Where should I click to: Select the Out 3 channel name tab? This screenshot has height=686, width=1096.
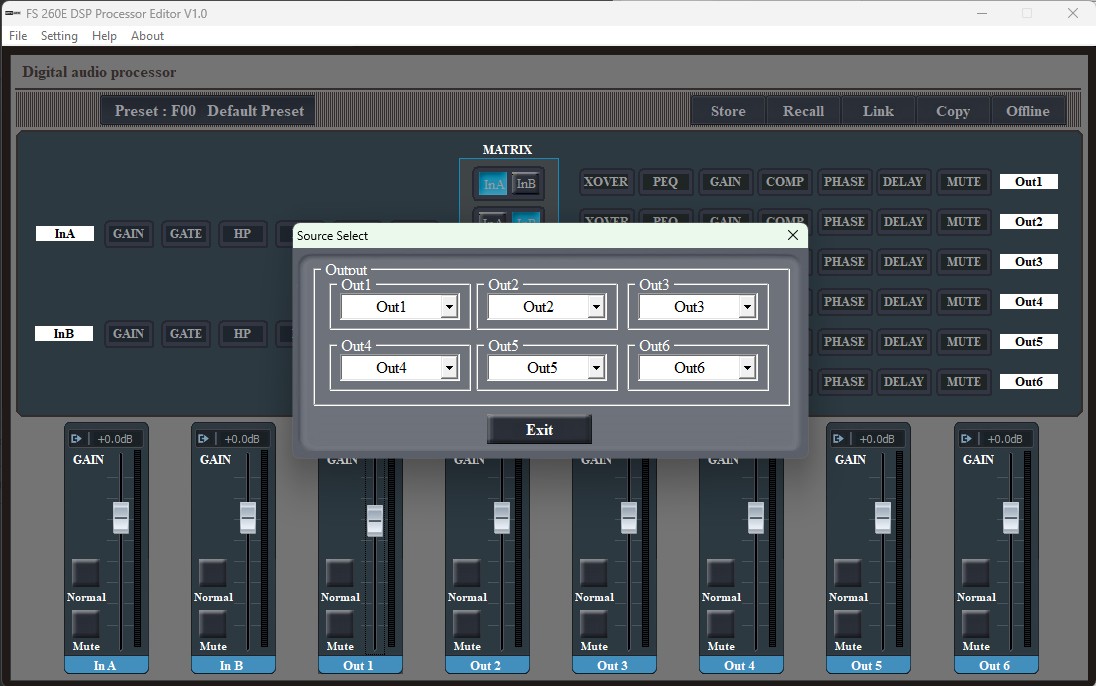point(613,665)
